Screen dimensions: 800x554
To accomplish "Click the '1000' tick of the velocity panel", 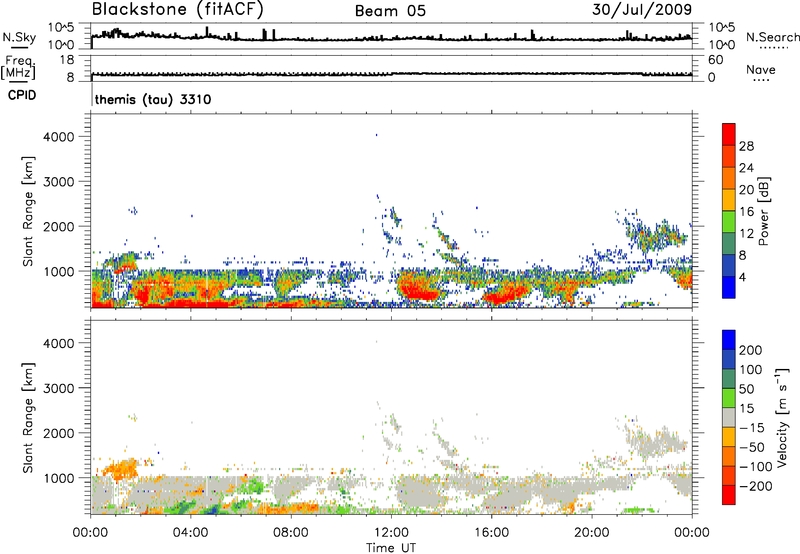I will coord(59,478).
